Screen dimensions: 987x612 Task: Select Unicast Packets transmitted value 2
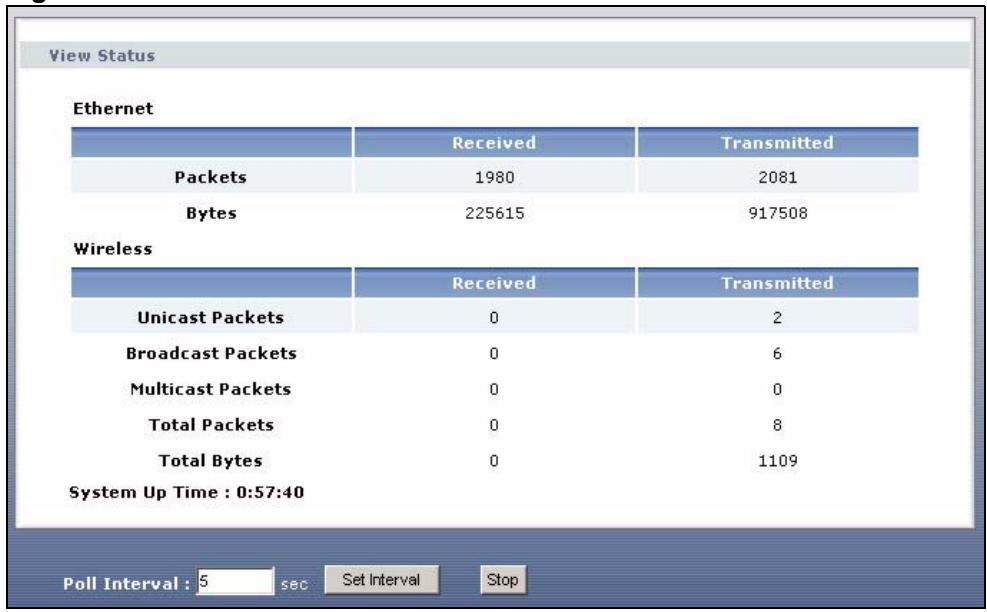777,317
